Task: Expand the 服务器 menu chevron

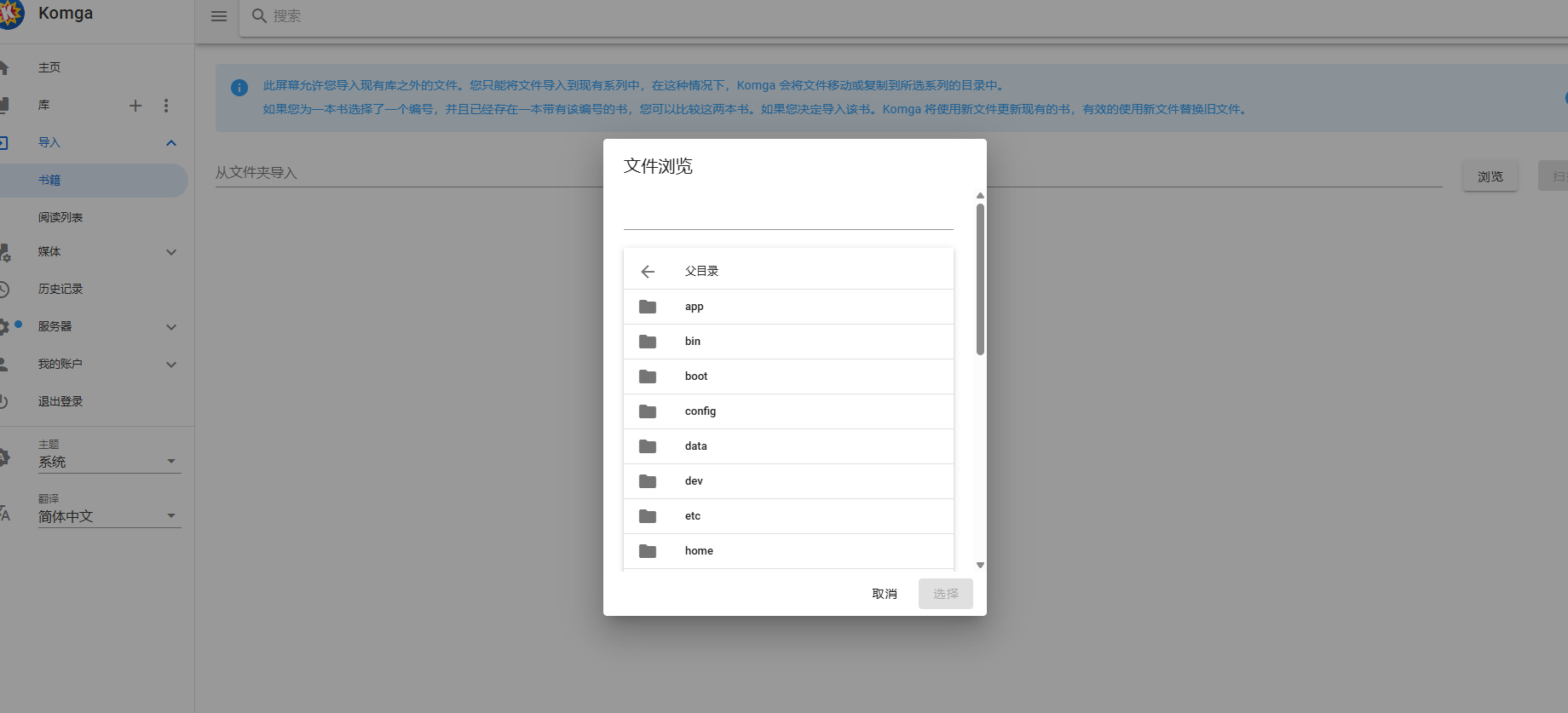Action: click(x=171, y=327)
